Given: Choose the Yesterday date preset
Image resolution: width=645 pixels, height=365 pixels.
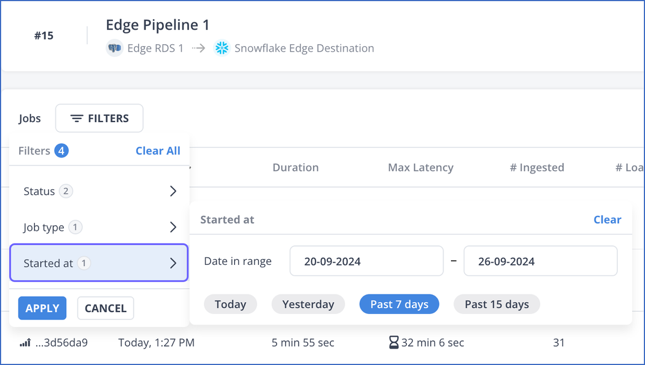Looking at the screenshot, I should (308, 304).
